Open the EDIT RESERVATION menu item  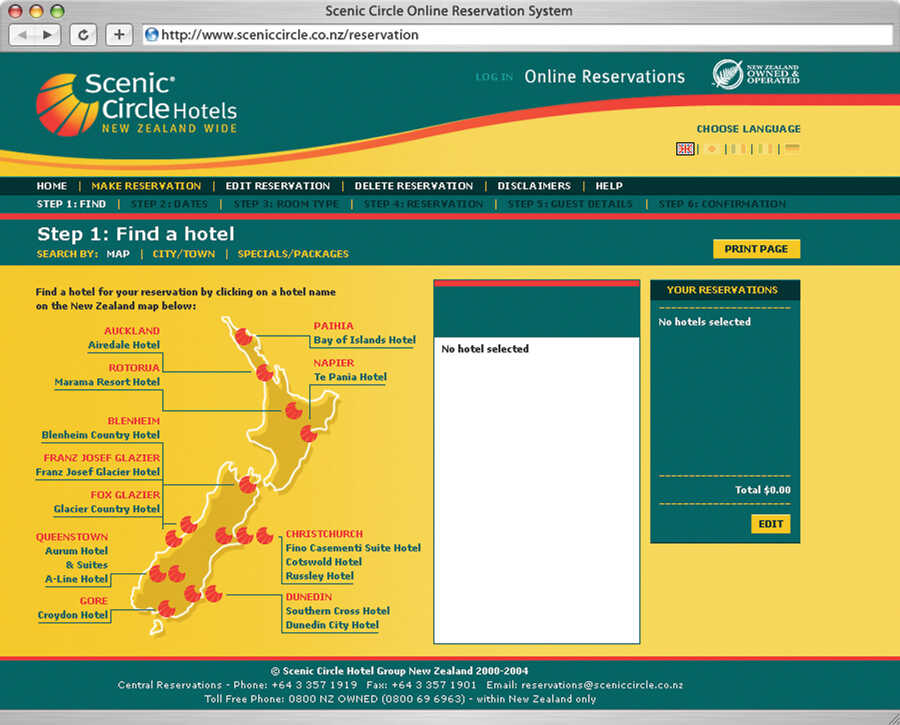tap(278, 186)
